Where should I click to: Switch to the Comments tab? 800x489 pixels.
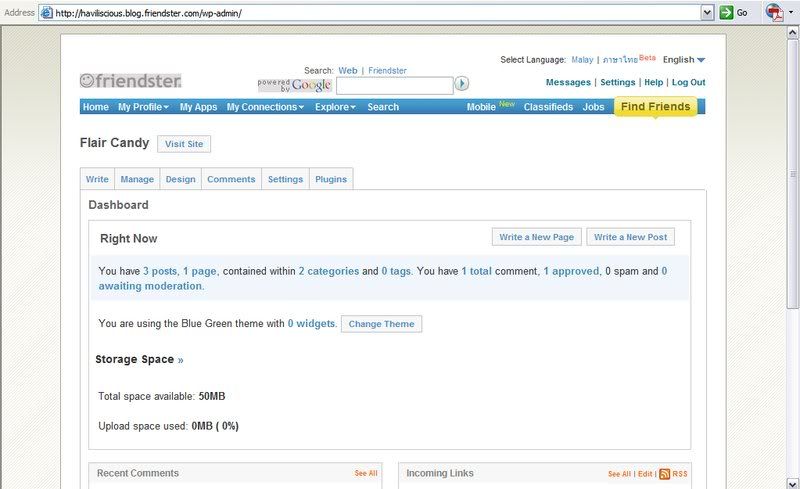click(x=231, y=179)
